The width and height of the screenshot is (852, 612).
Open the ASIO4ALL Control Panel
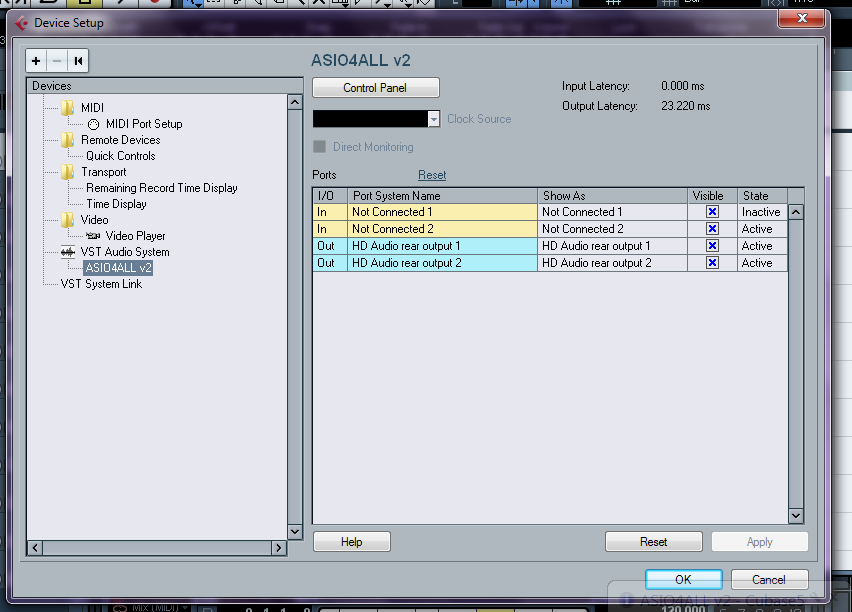[375, 88]
